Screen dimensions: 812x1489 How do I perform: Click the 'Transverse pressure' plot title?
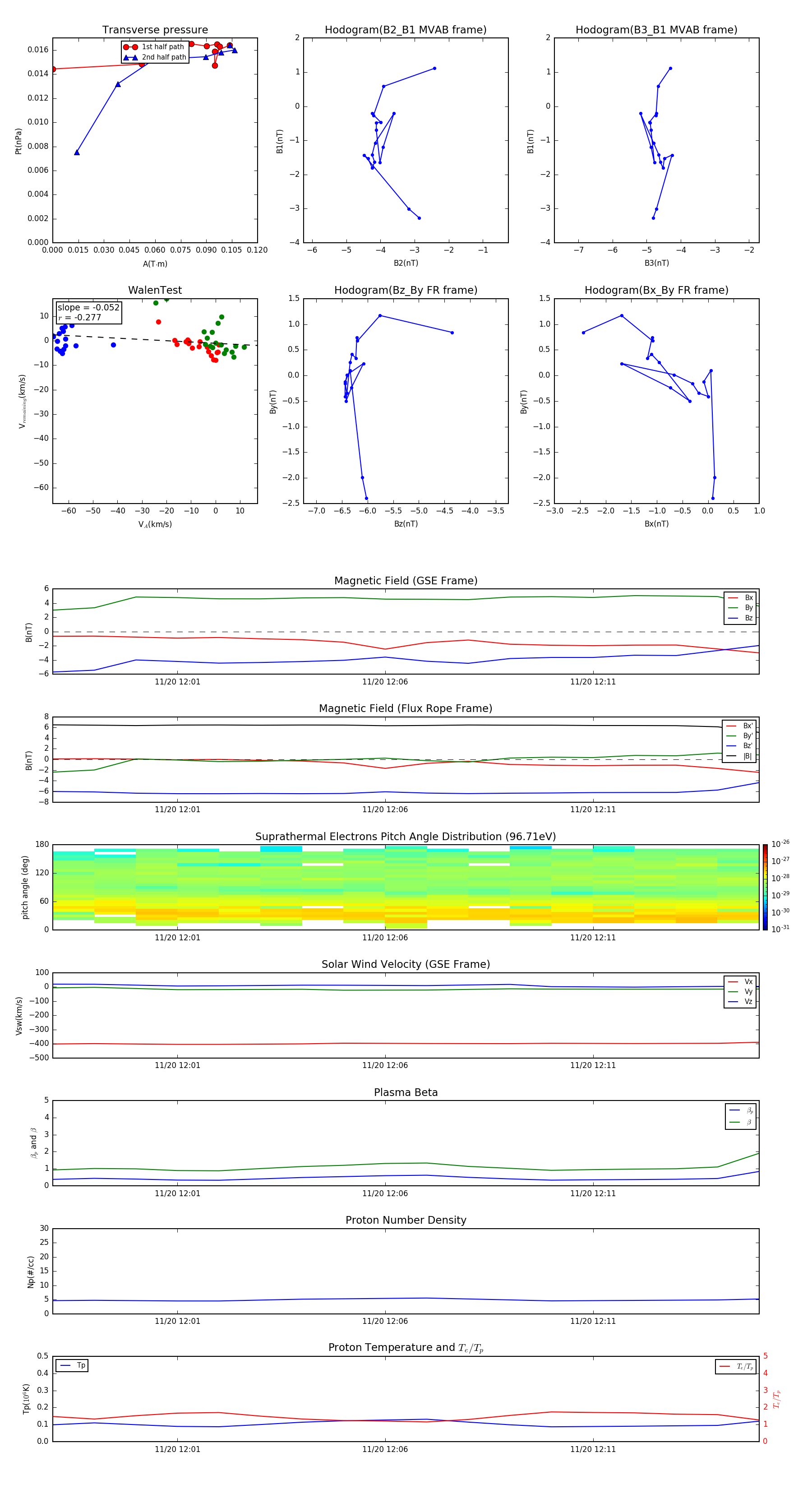click(155, 30)
